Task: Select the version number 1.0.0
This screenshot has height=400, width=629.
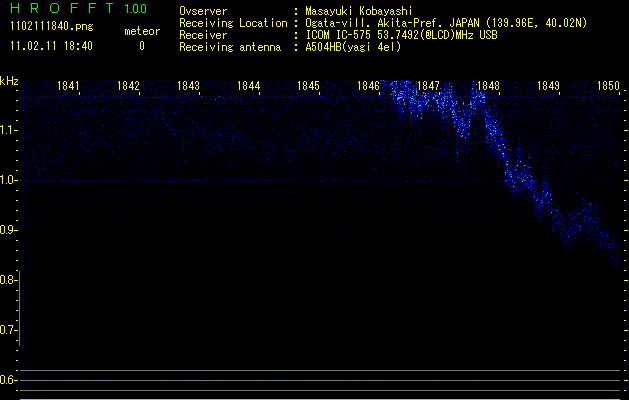Action: (136, 9)
